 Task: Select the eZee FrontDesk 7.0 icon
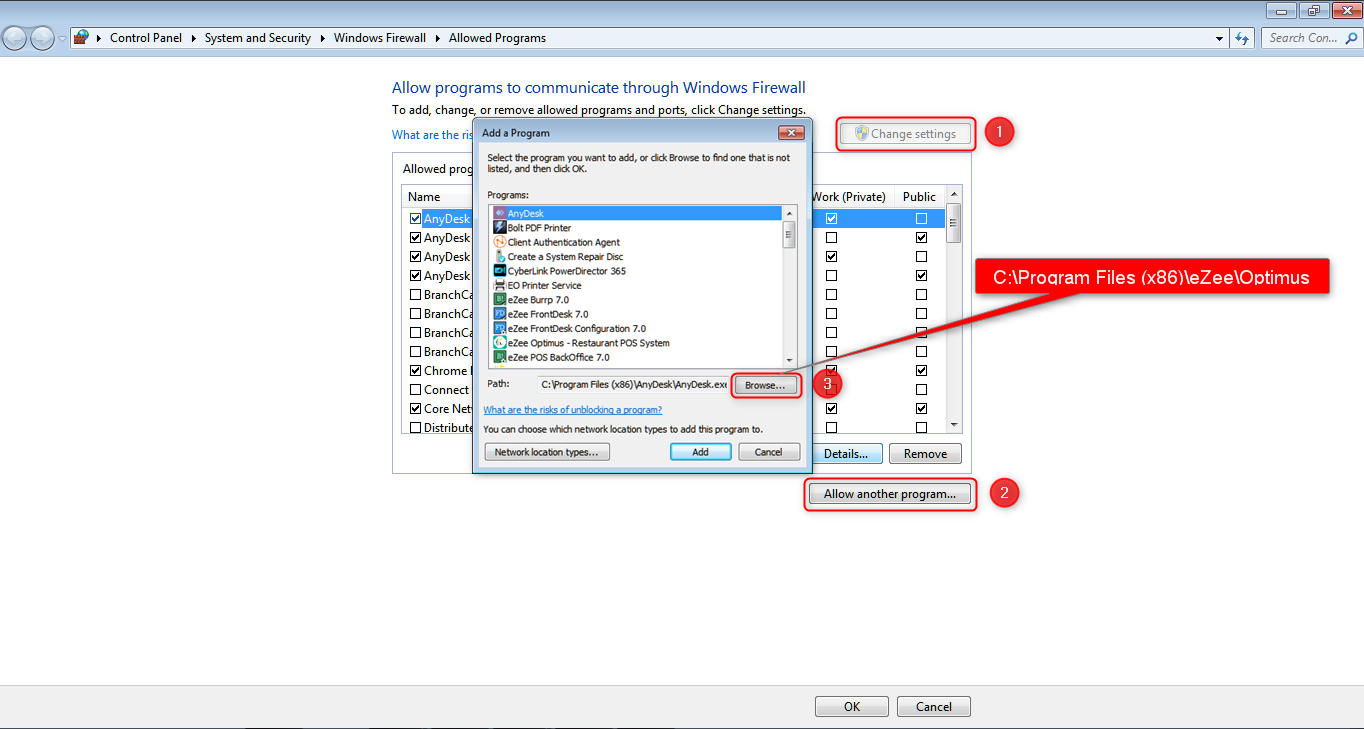[500, 314]
